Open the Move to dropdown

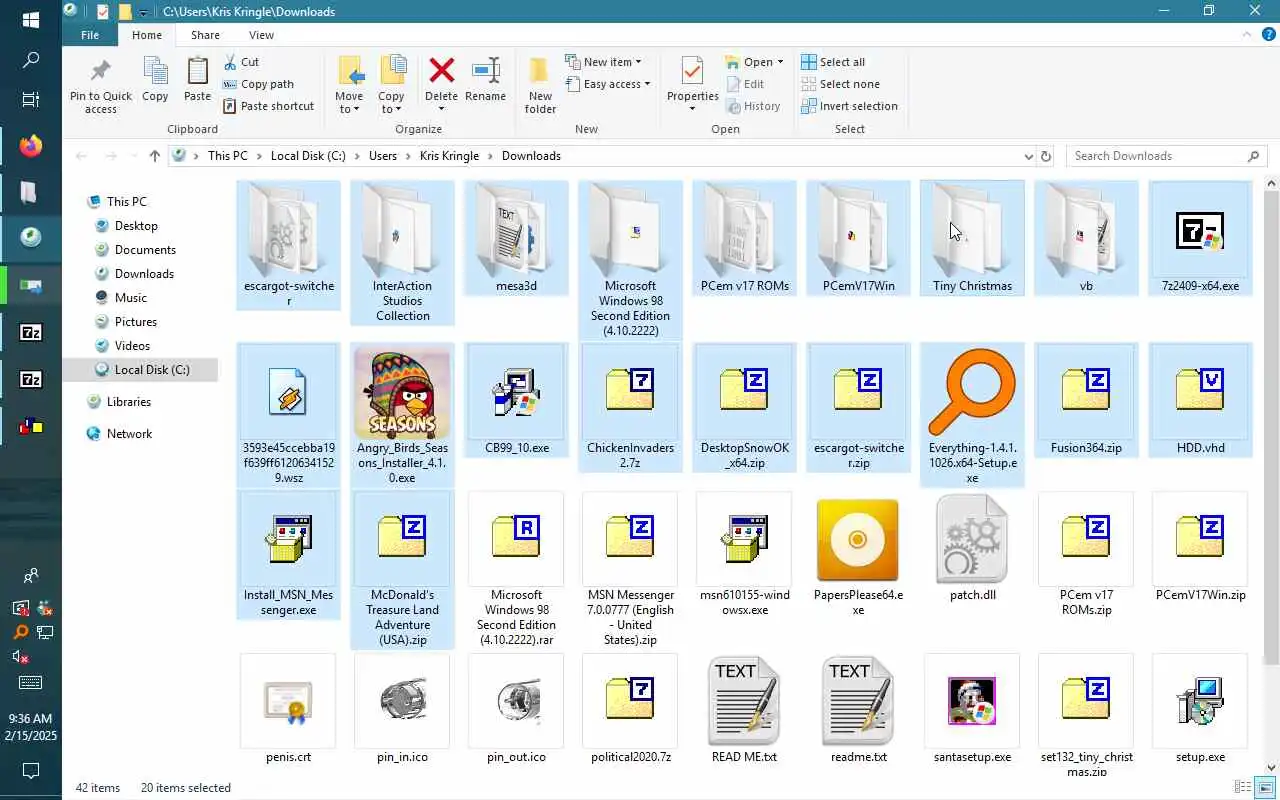click(x=349, y=85)
